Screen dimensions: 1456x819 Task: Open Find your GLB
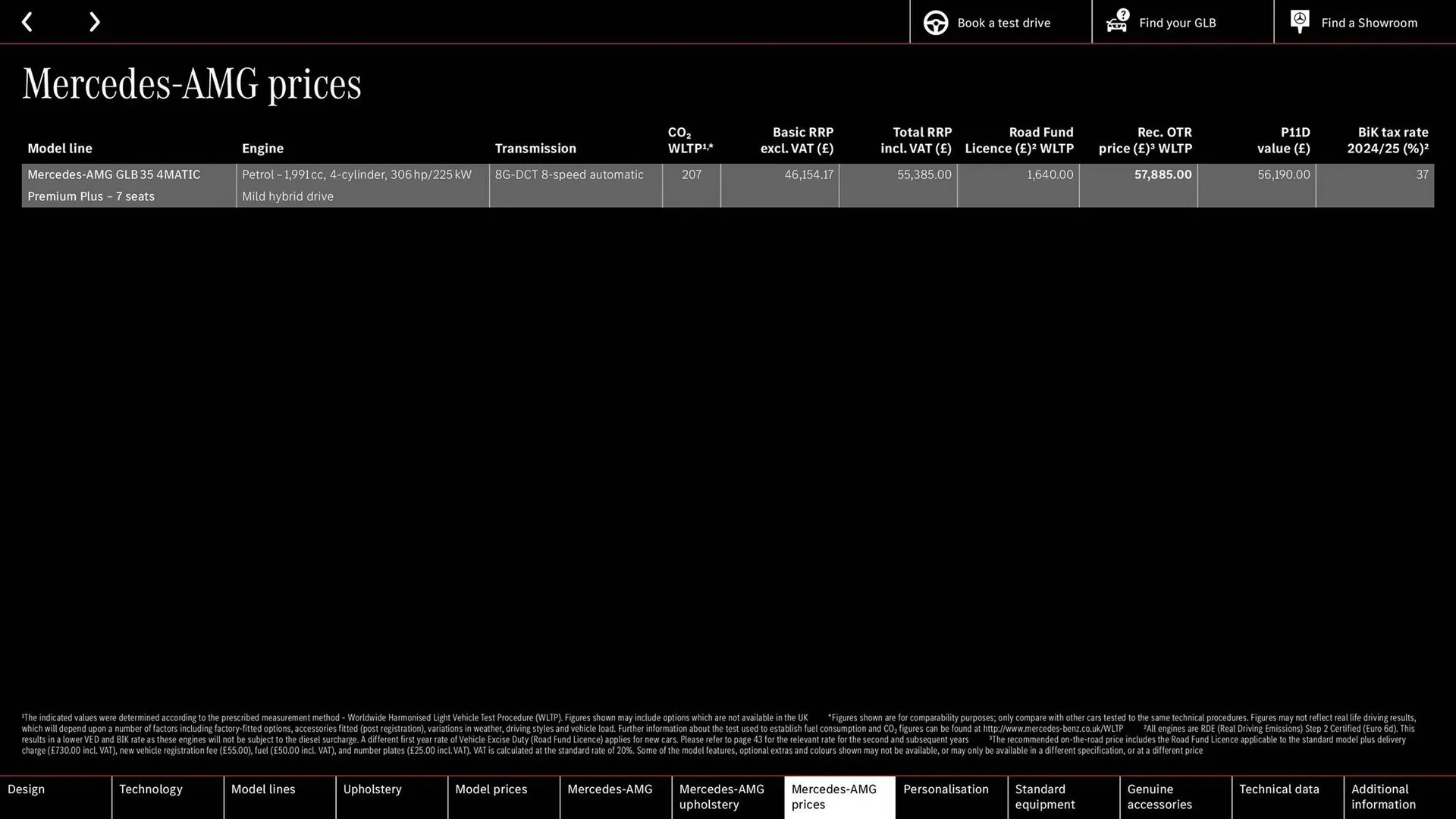tap(1177, 23)
